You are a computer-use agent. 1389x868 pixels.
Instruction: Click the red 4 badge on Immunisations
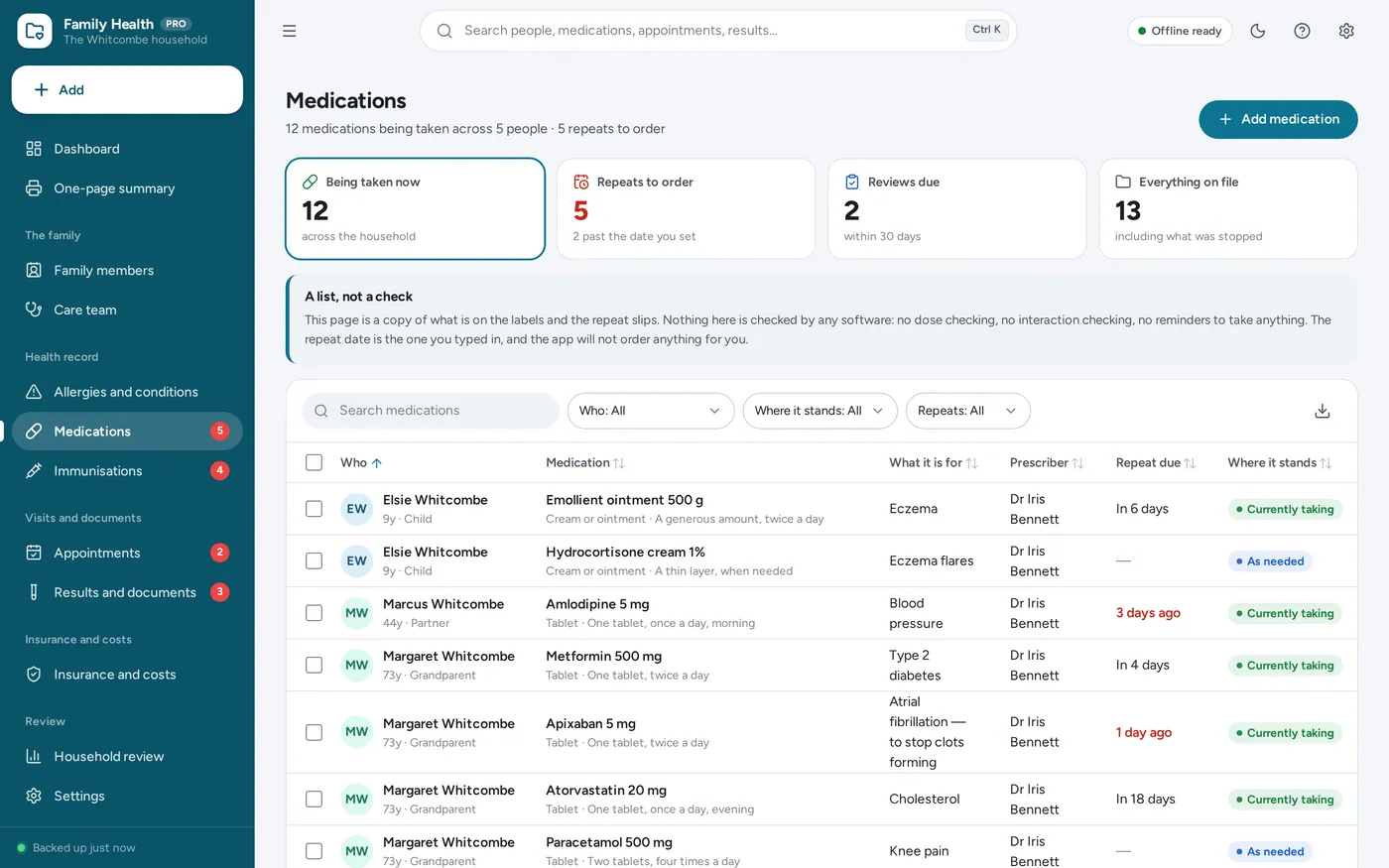pos(220,470)
